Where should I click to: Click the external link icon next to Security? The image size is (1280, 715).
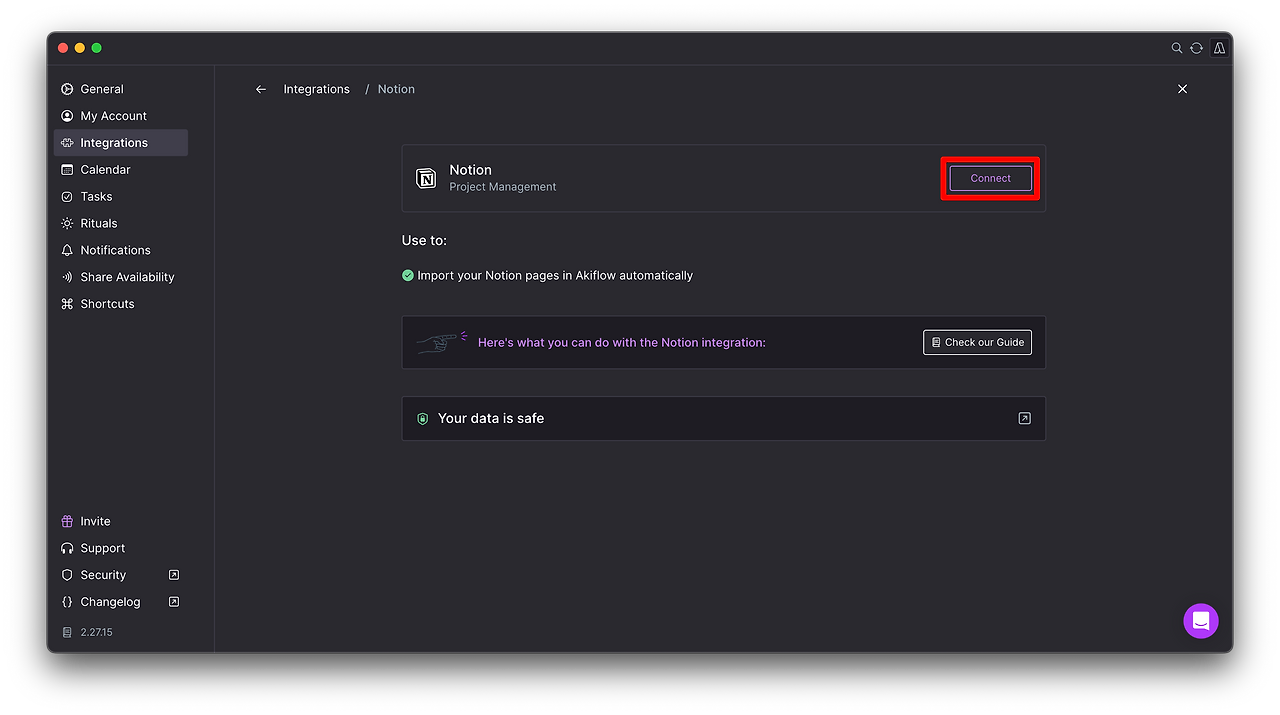pos(174,575)
